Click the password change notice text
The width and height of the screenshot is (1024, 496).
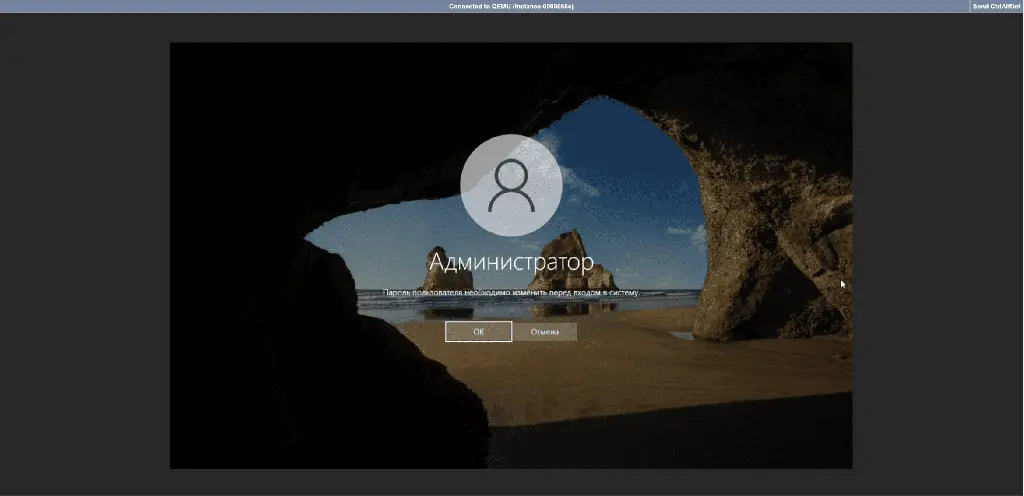511,292
